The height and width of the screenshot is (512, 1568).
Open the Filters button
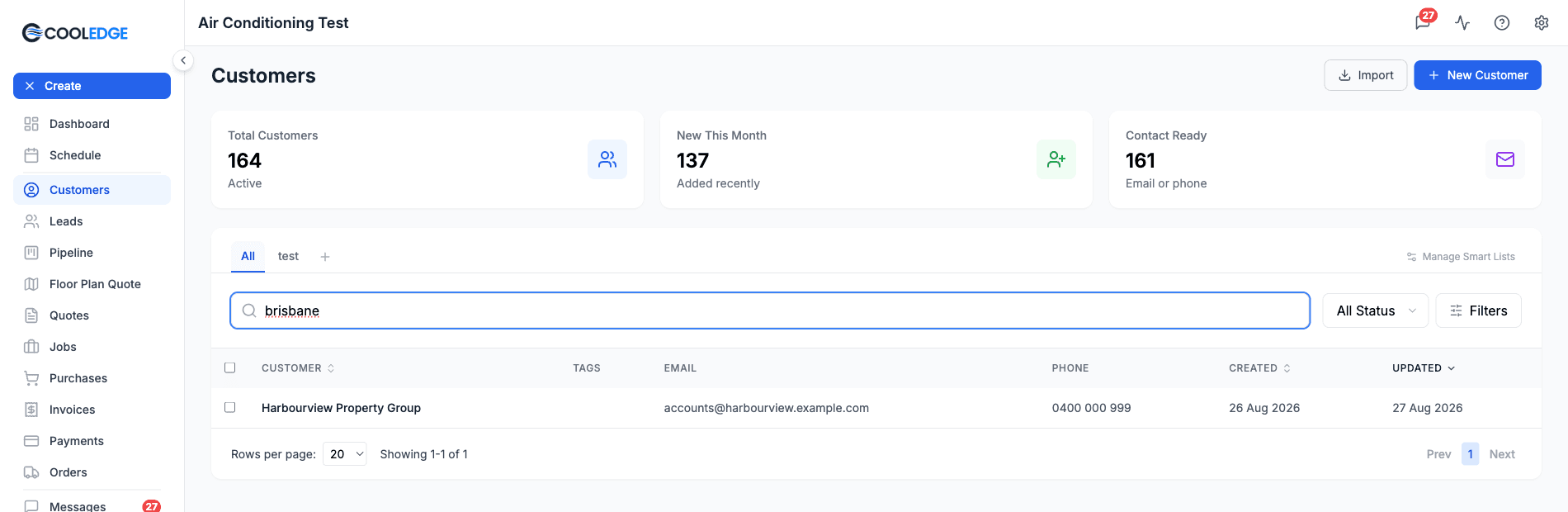1479,311
